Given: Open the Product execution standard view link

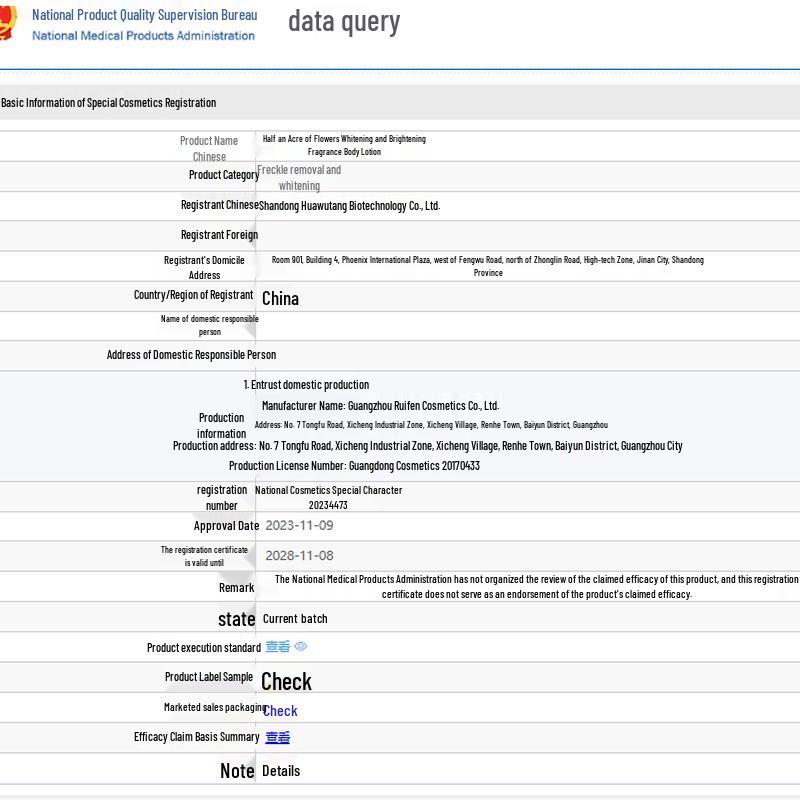Looking at the screenshot, I should 277,647.
